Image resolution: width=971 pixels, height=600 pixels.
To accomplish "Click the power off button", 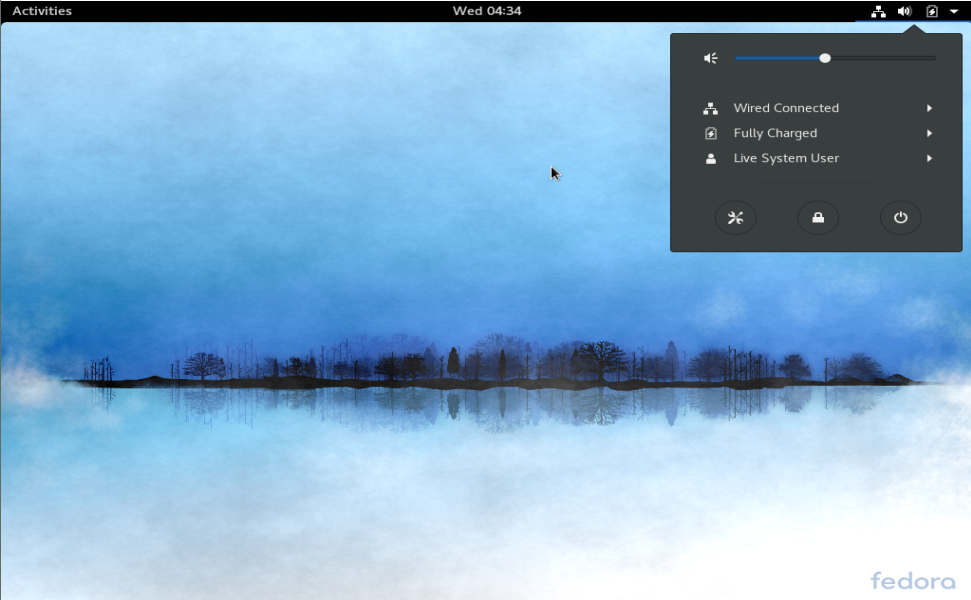I will click(x=900, y=218).
